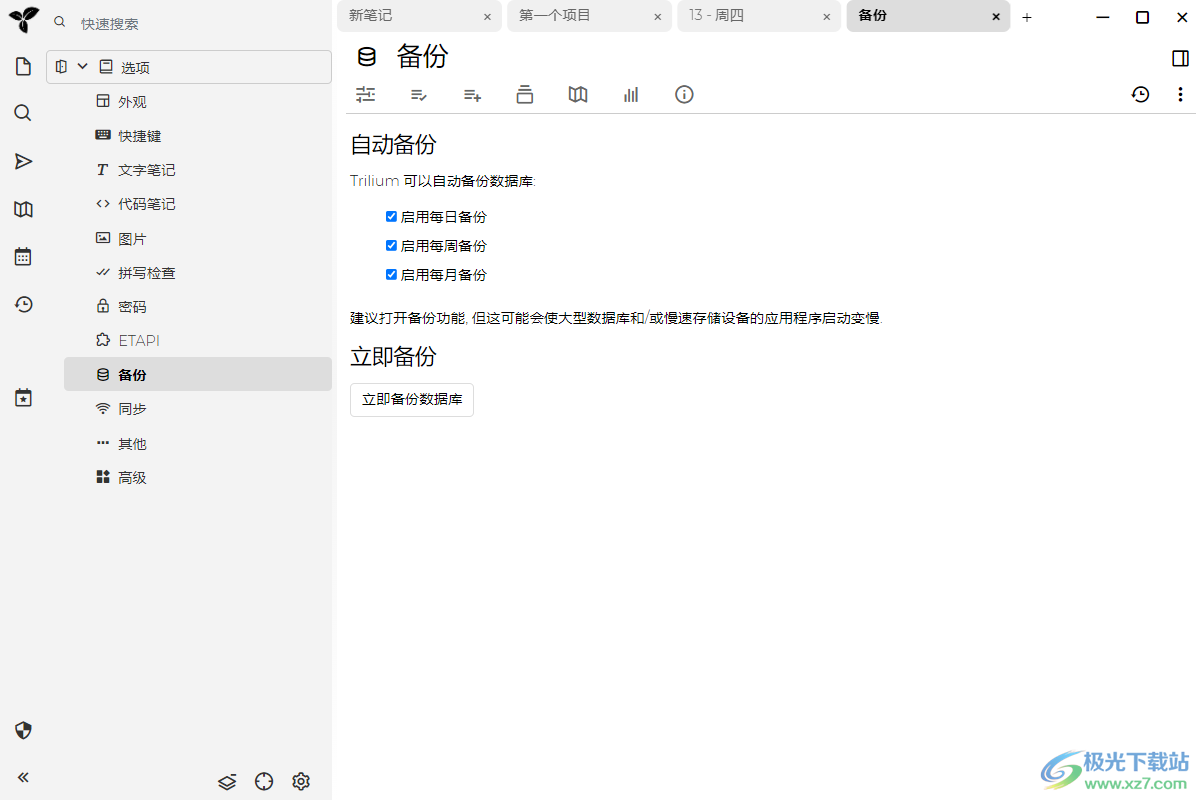Image resolution: width=1200 pixels, height=800 pixels.
Task: Click the database icon next to title
Action: click(x=367, y=57)
